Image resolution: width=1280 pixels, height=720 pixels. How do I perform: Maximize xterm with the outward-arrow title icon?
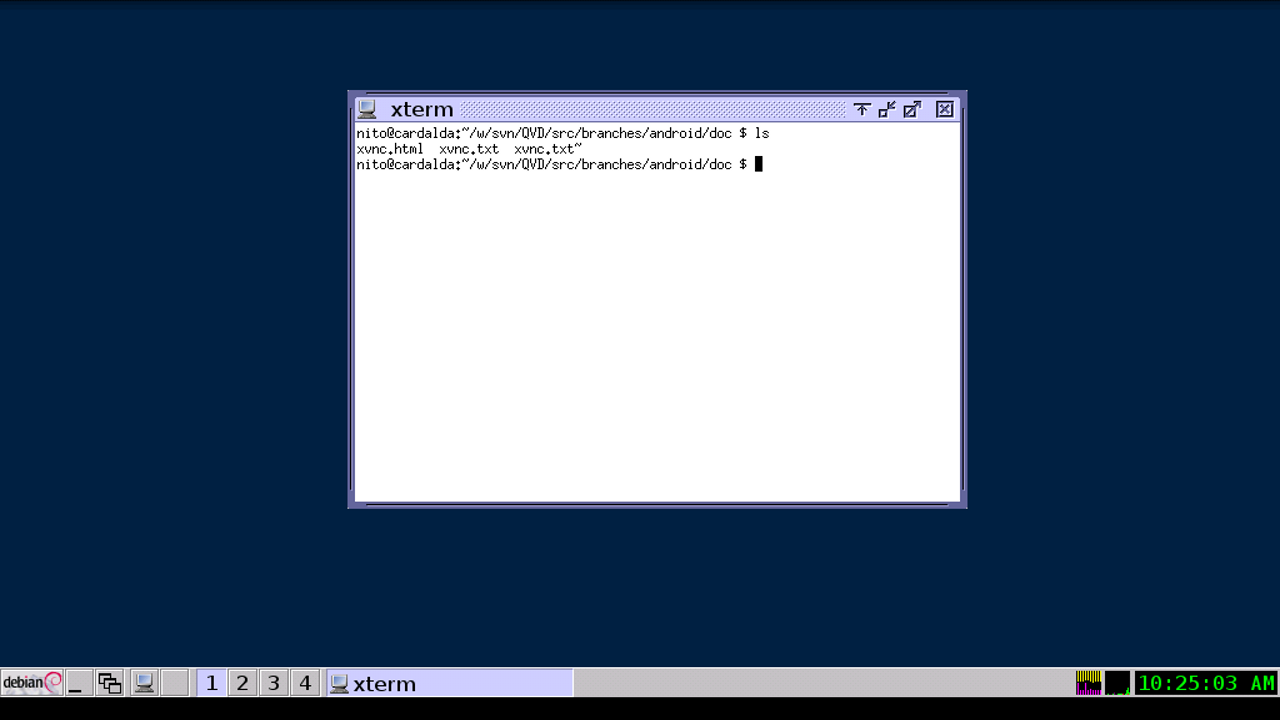pyautogui.click(x=911, y=109)
